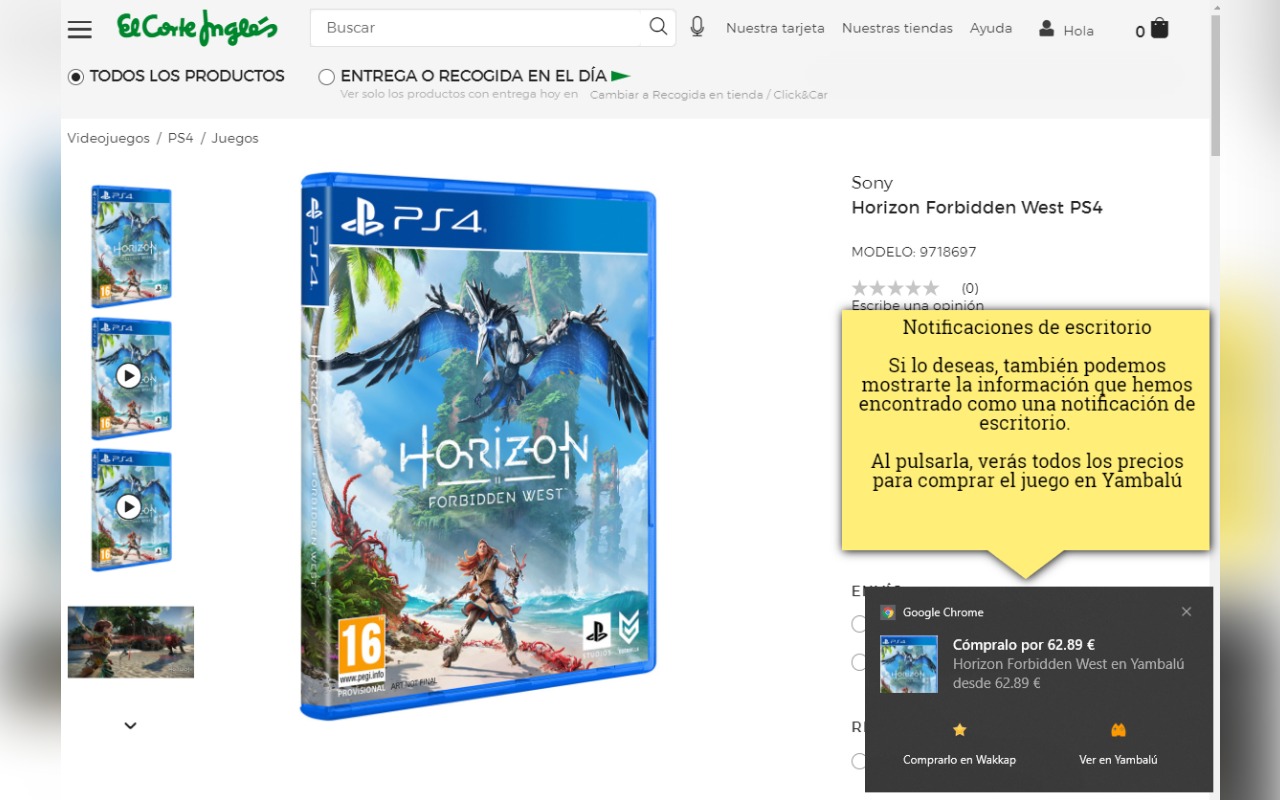The image size is (1280, 800).
Task: Select Entrega o recogida en el día option
Action: [x=326, y=77]
